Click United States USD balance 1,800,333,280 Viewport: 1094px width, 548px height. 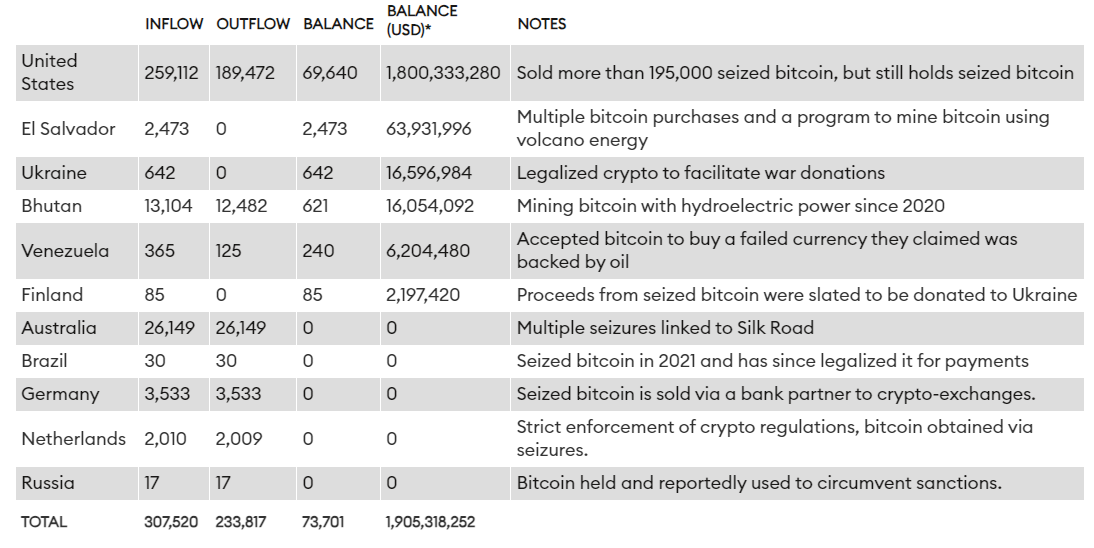443,73
